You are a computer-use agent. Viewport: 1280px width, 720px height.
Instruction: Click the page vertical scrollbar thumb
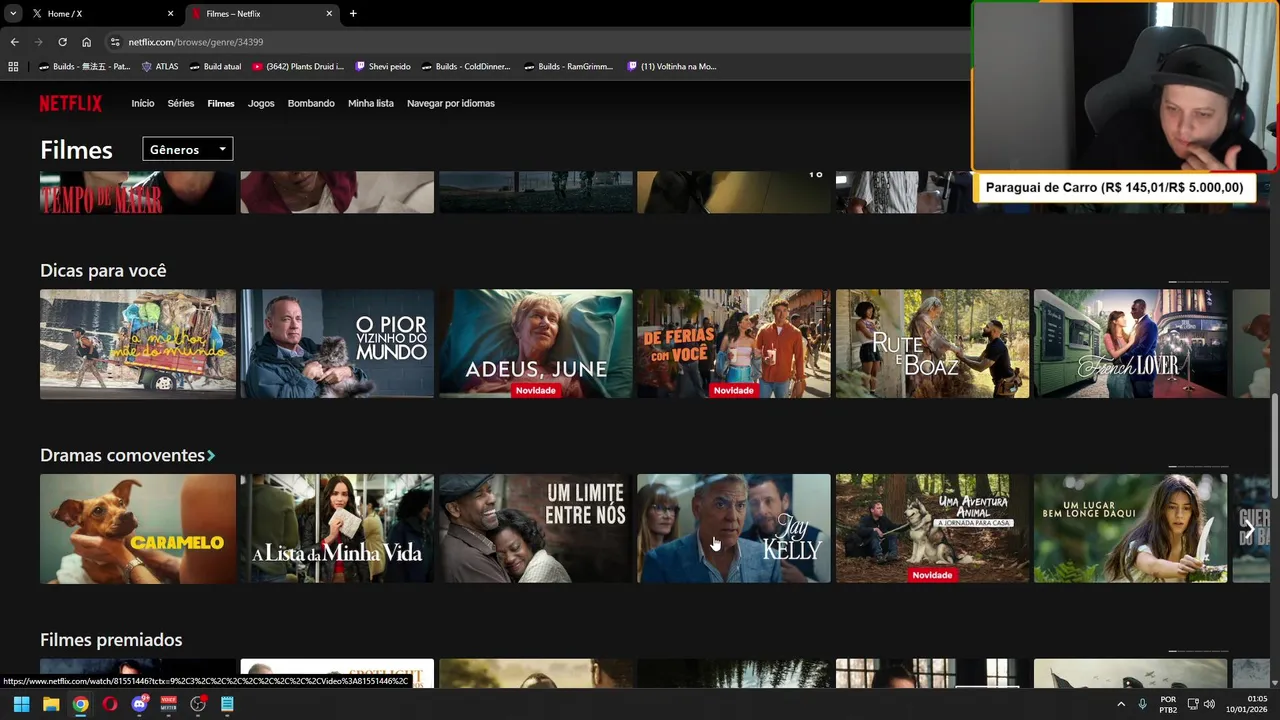click(x=1275, y=446)
